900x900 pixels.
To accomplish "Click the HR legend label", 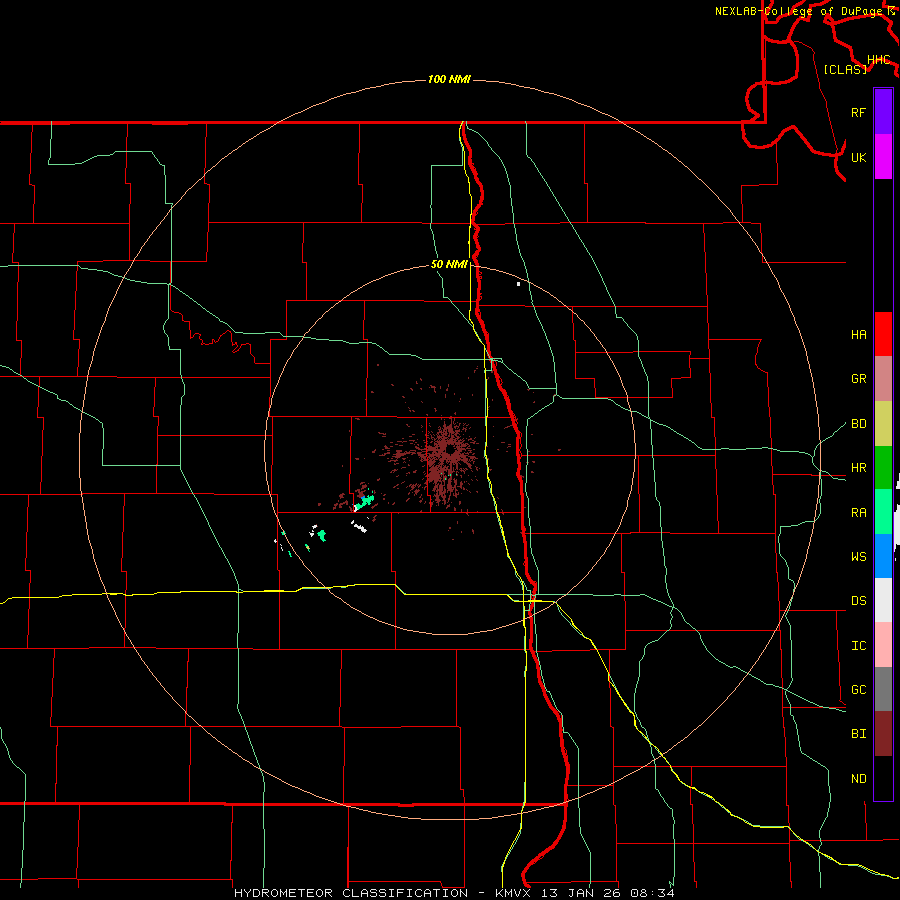I will coord(858,468).
